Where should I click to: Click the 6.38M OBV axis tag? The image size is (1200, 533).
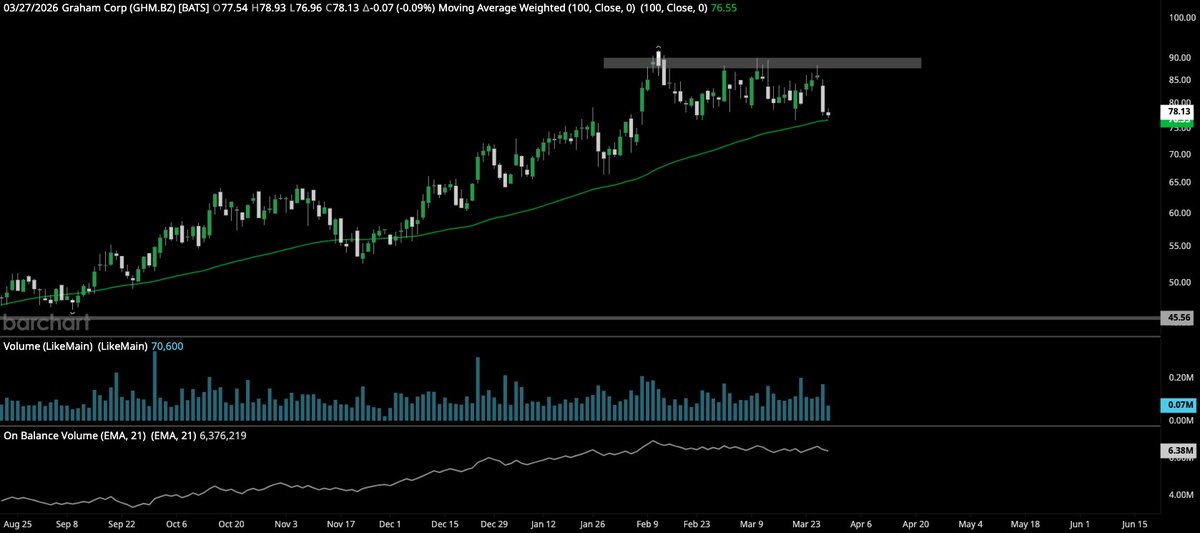click(1179, 451)
